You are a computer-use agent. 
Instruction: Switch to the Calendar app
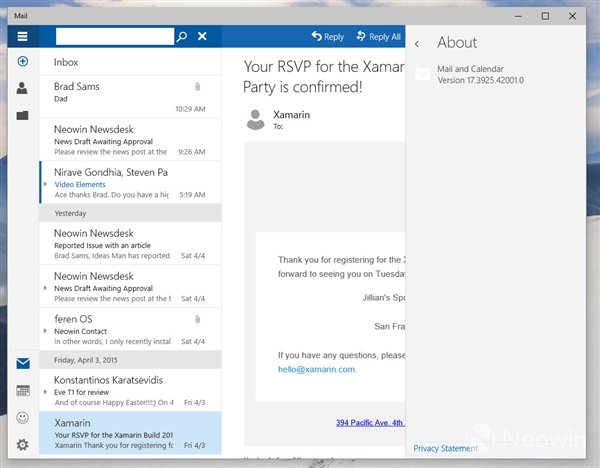click(22, 391)
